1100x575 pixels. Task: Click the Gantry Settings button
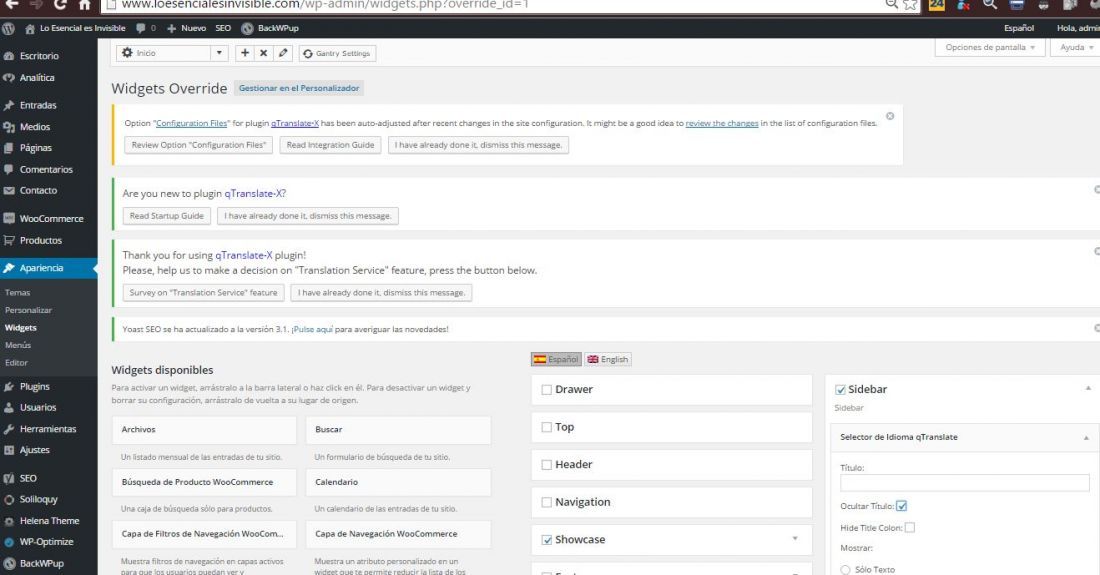pos(337,53)
